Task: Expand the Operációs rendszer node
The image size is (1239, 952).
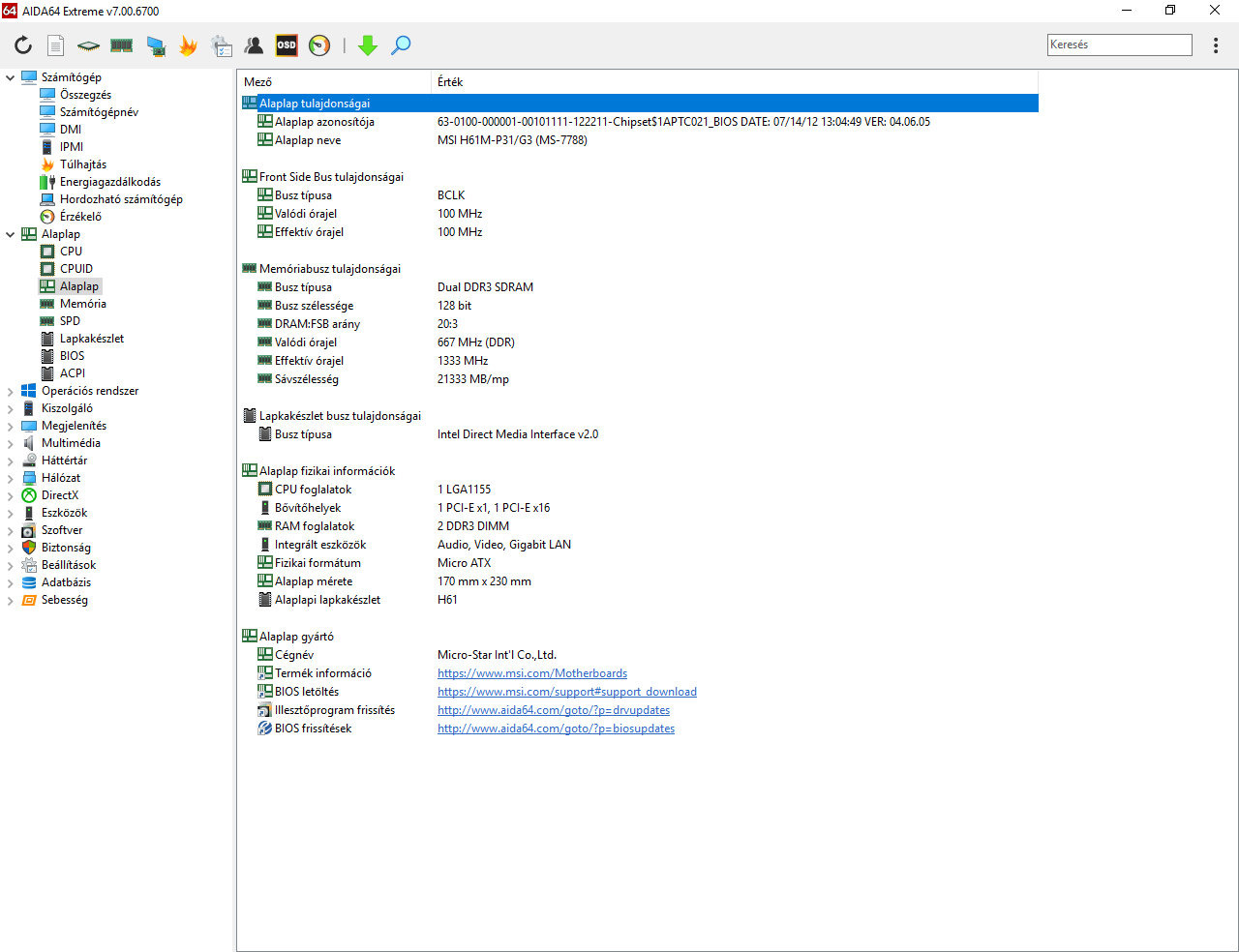Action: pos(11,391)
